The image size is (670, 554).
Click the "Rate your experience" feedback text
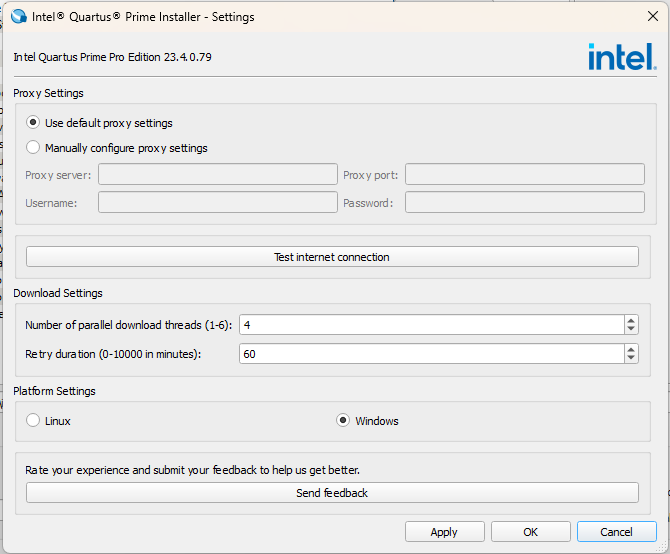pos(192,470)
